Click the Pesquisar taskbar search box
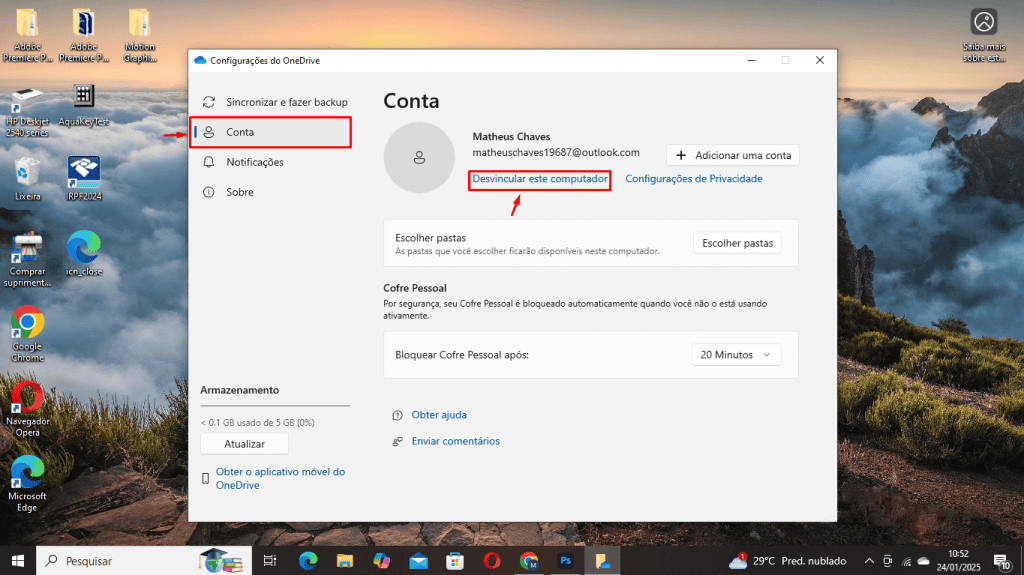This screenshot has height=575, width=1024. (x=144, y=561)
